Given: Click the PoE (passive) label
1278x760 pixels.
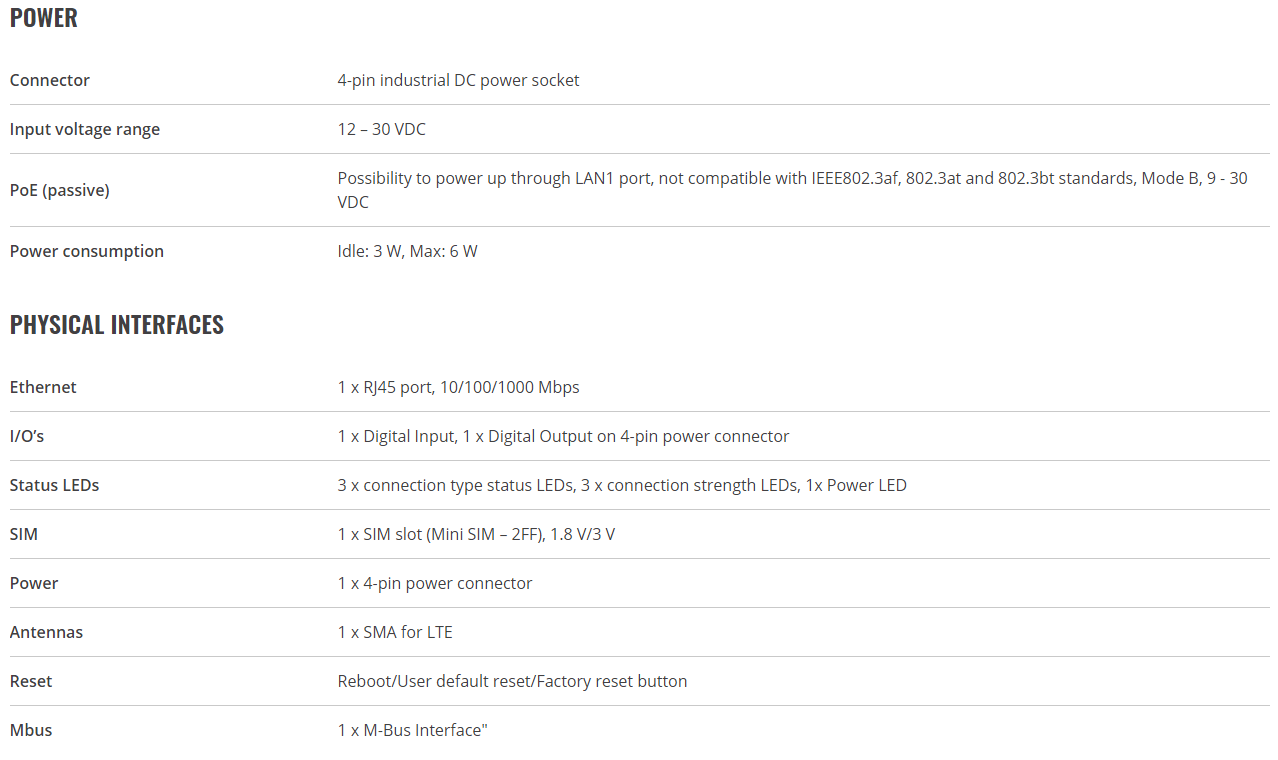Looking at the screenshot, I should click(60, 190).
